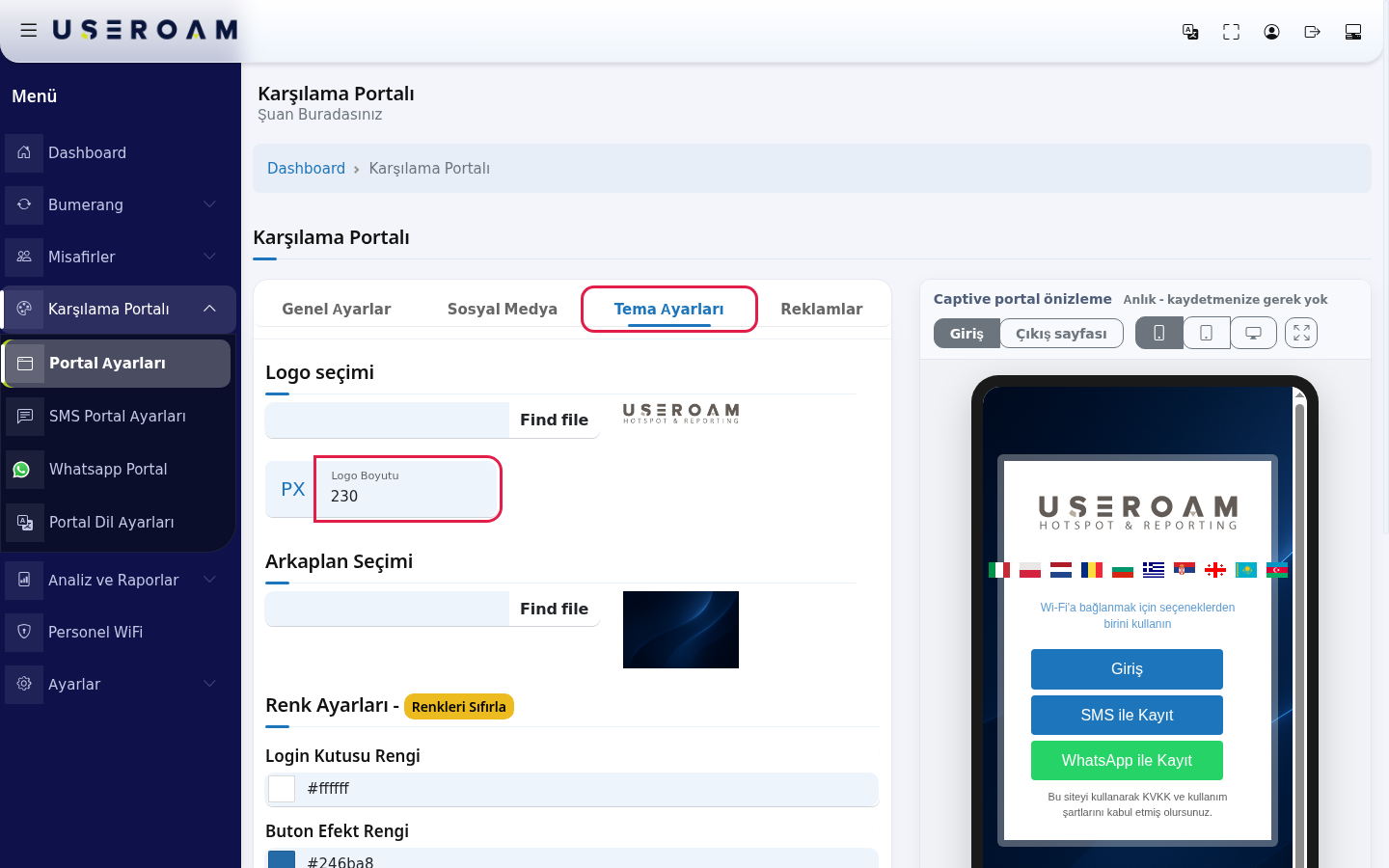
Task: Click the Renkleri Sıfırla button
Action: pyautogui.click(x=458, y=707)
